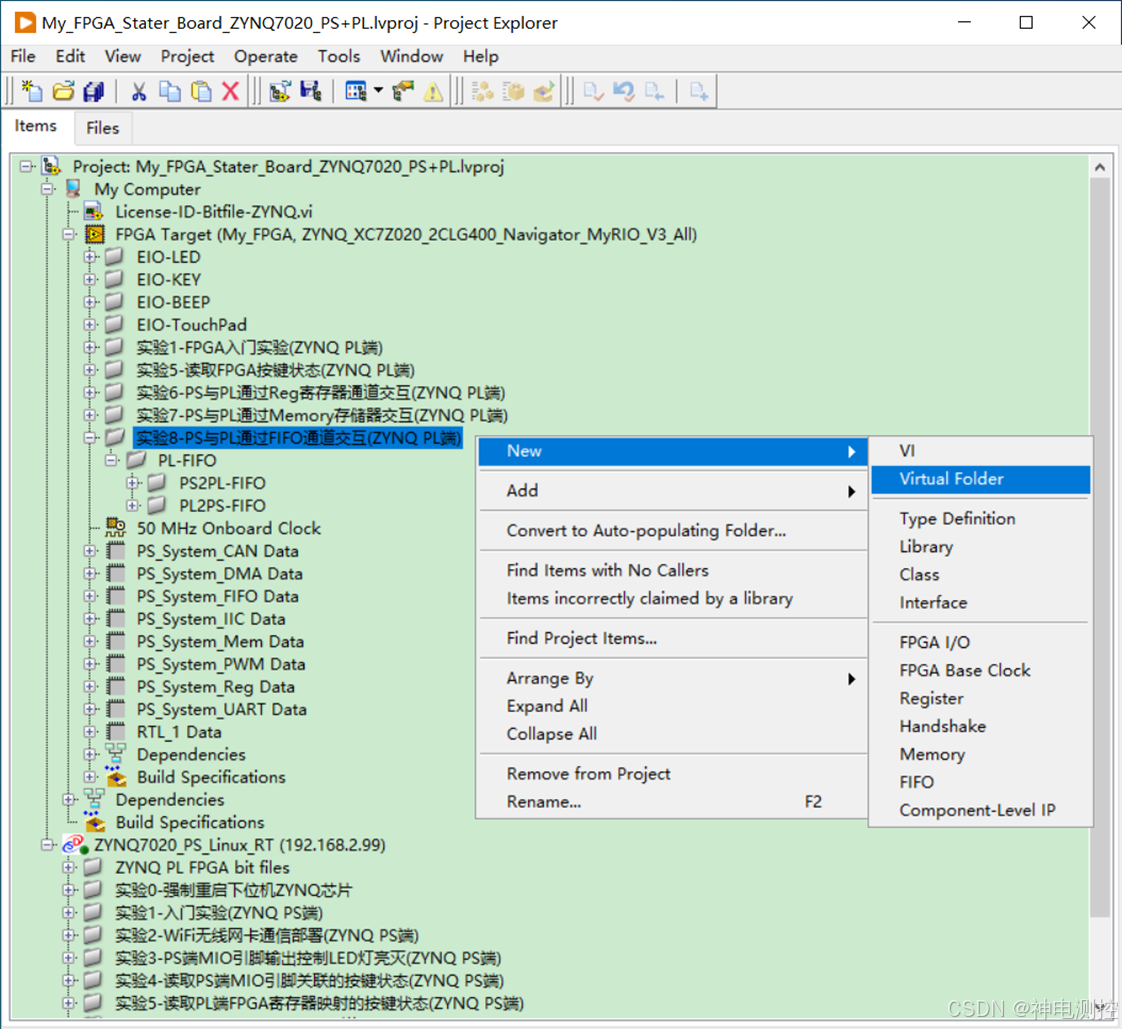Click the FPGA Target chip icon

point(94,235)
